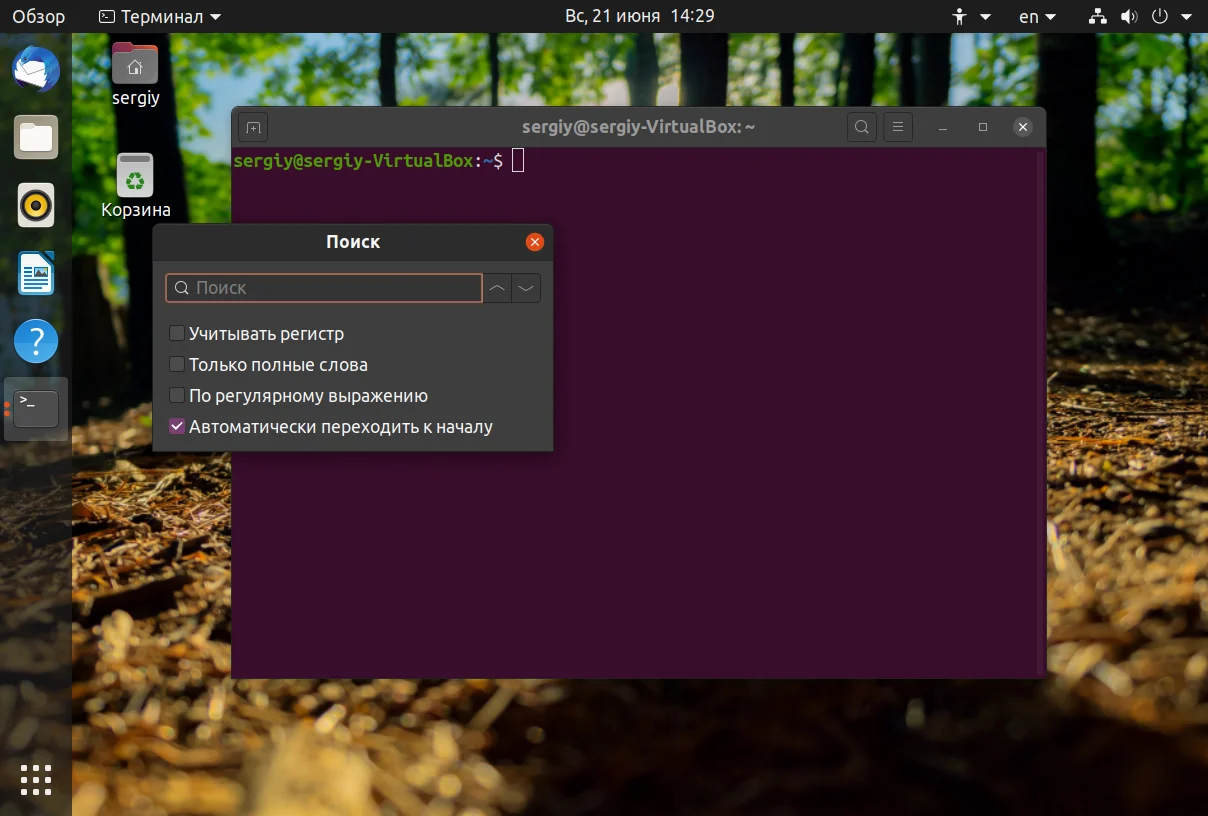Open clock and calendar menu
The width and height of the screenshot is (1208, 816).
[640, 16]
